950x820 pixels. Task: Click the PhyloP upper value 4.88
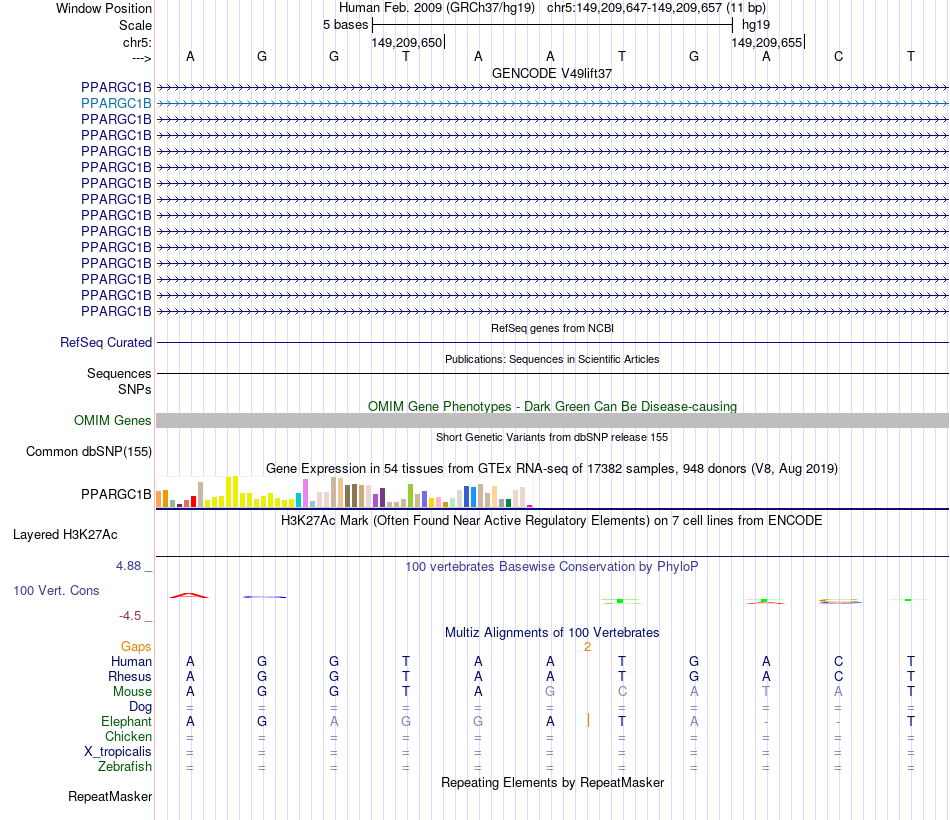128,566
